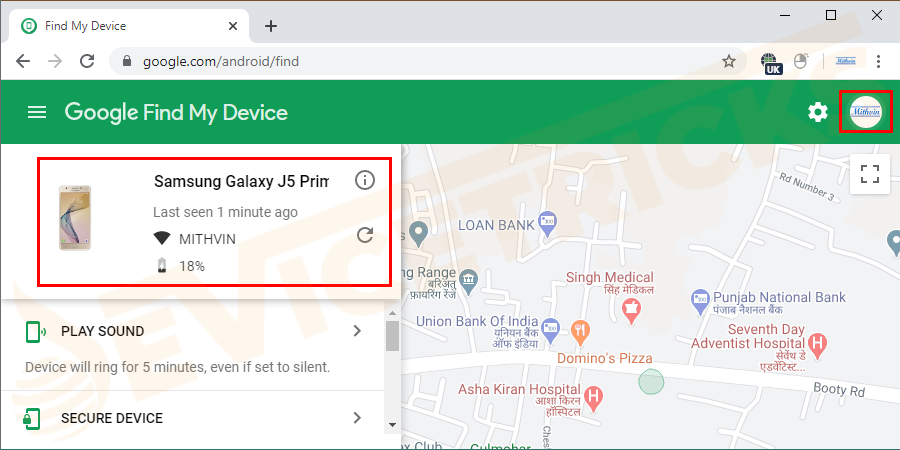Image resolution: width=900 pixels, height=450 pixels.
Task: Click Domino's Pizza restaurant marker
Action: [580, 331]
